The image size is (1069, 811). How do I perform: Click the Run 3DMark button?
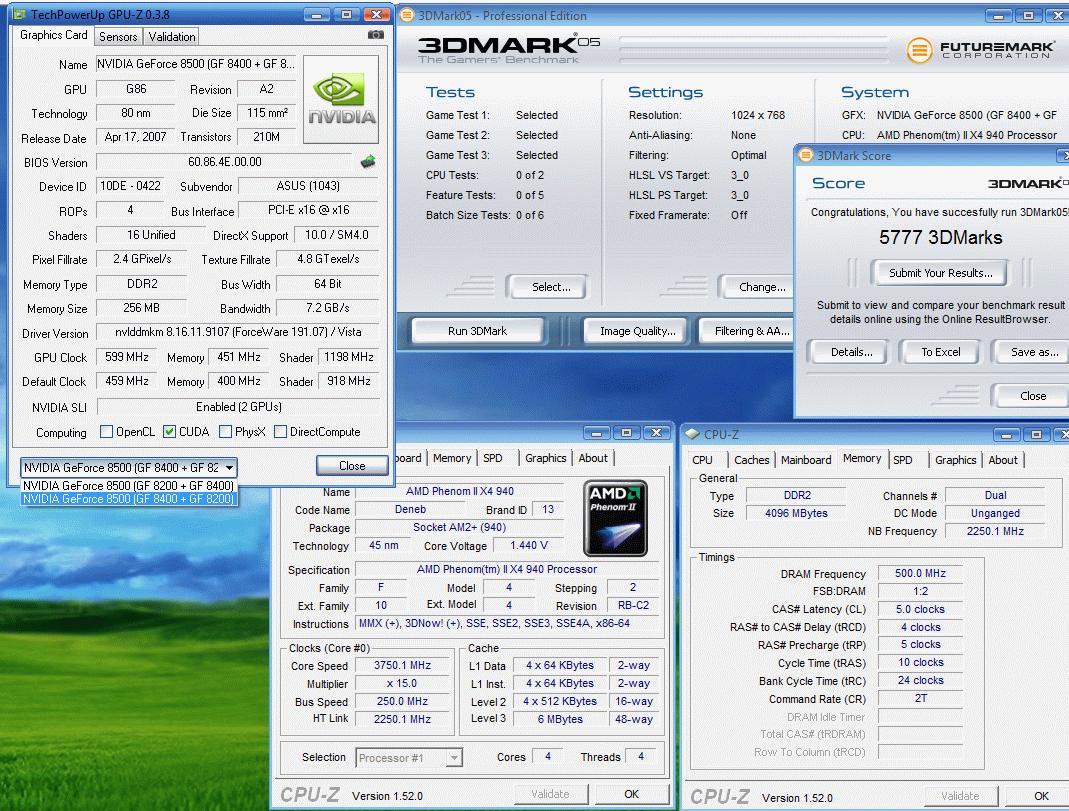[477, 331]
